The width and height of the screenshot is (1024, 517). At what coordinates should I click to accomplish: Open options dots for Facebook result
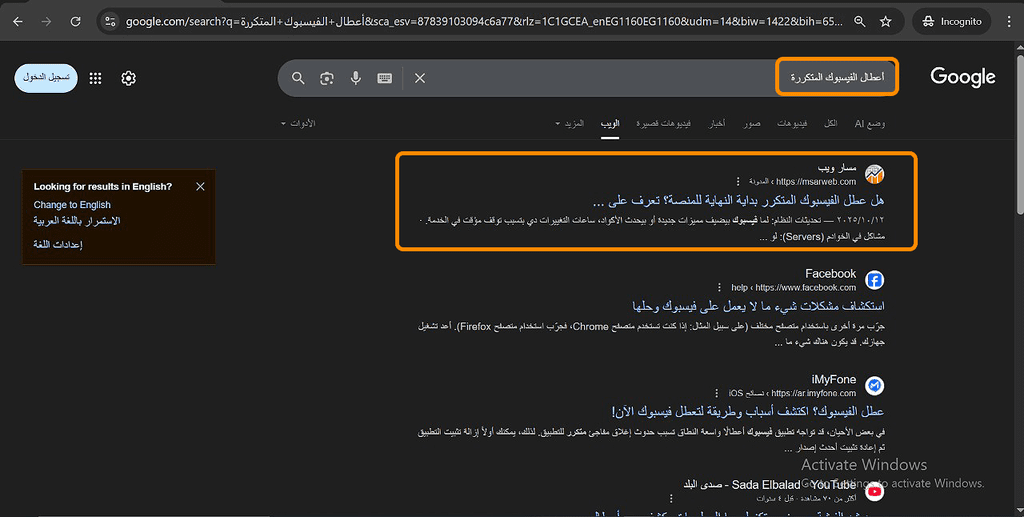pyautogui.click(x=720, y=287)
